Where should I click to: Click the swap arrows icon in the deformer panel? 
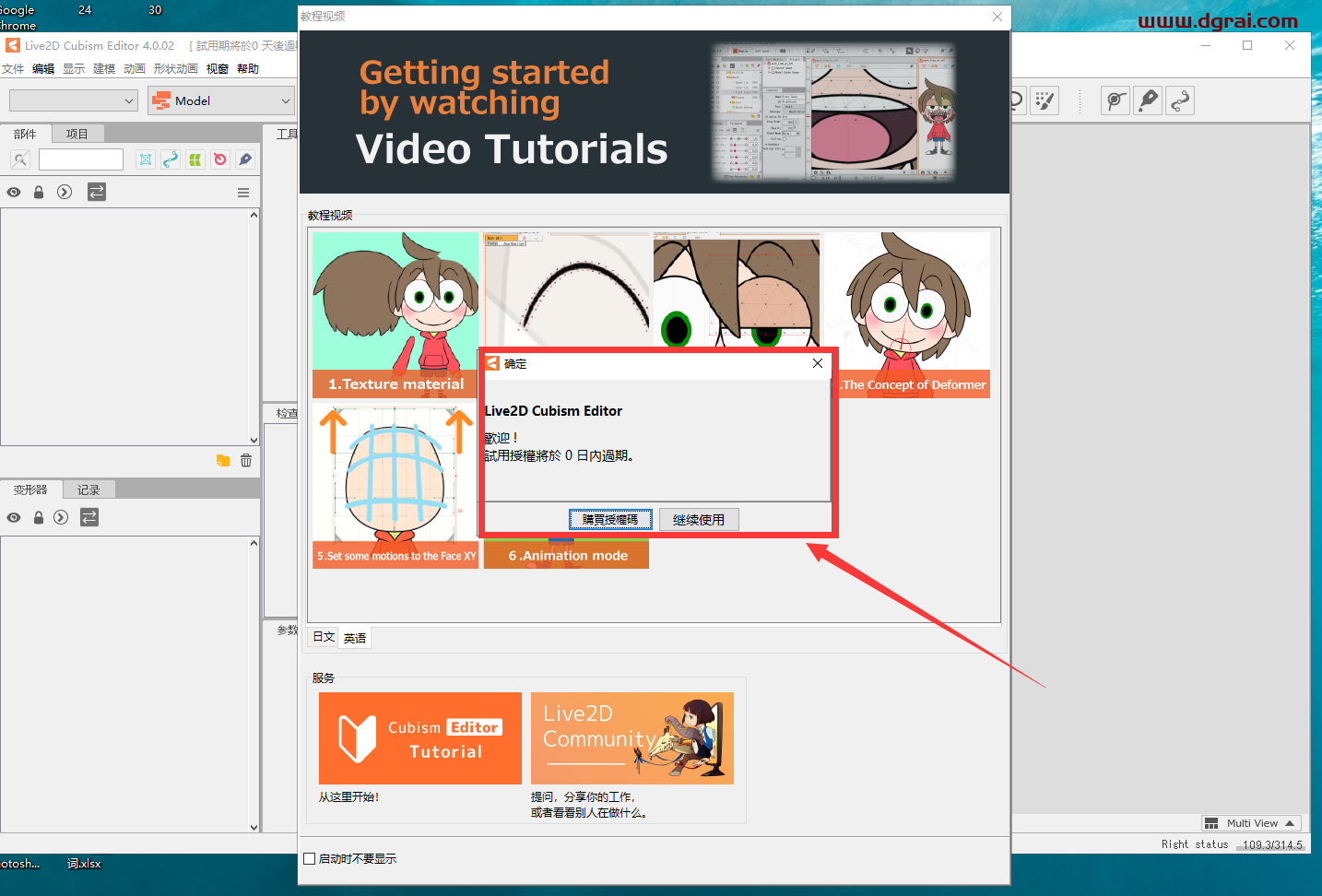point(89,517)
